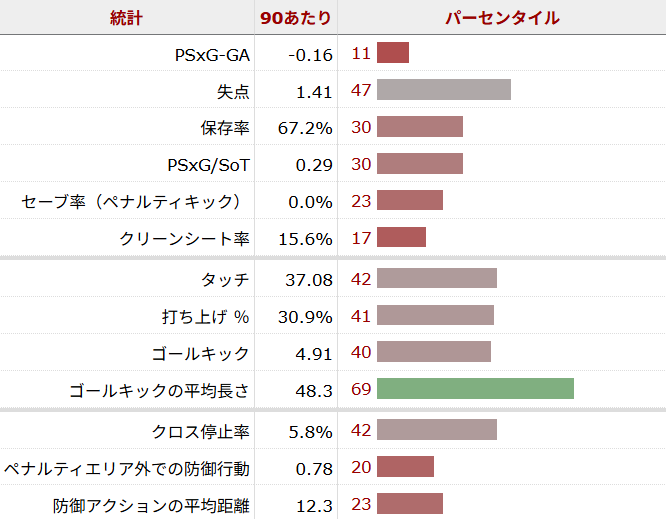This screenshot has width=666, height=519.
Task: Select the 保存率 stat label
Action: click(225, 129)
